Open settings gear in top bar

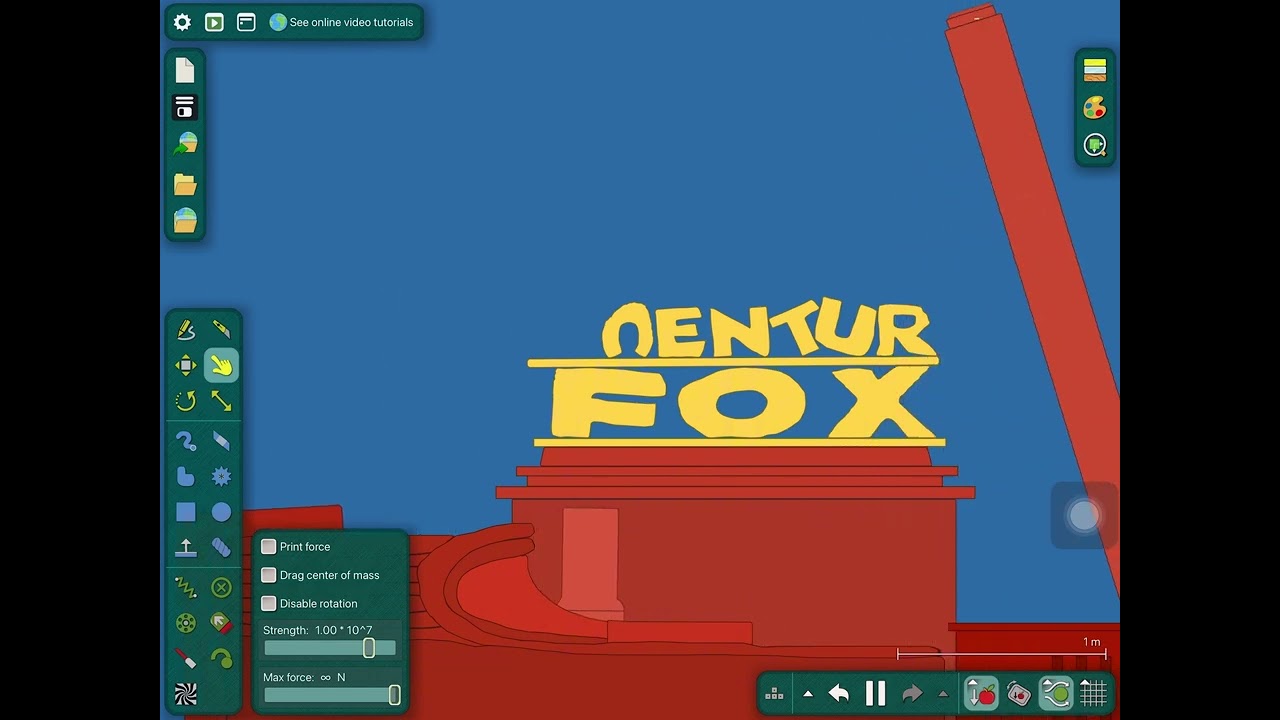182,22
